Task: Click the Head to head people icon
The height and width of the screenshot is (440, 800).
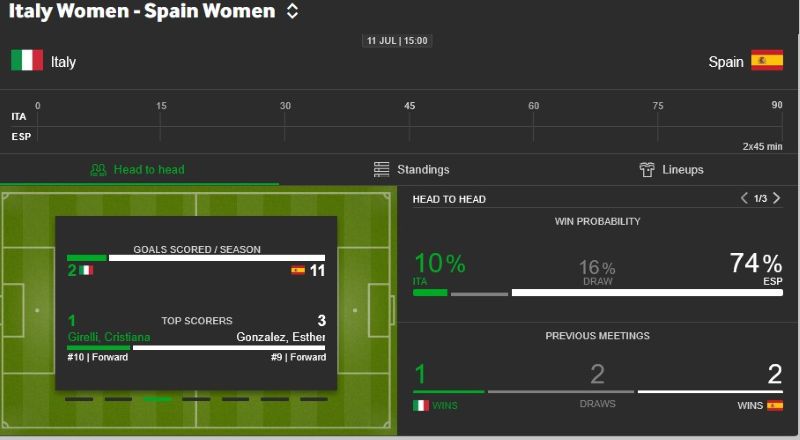Action: [98, 170]
